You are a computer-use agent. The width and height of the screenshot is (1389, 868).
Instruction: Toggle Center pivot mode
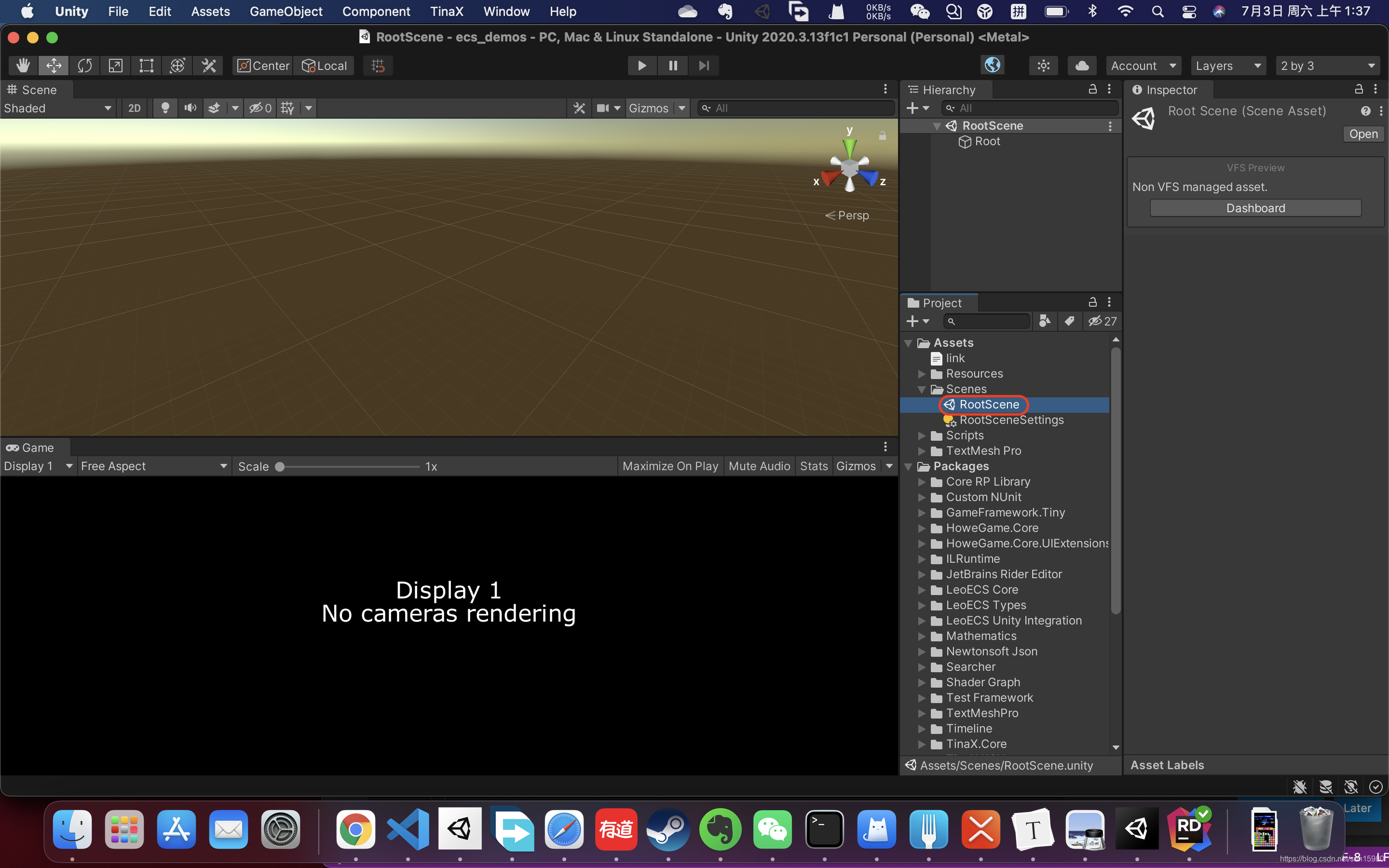(x=263, y=66)
